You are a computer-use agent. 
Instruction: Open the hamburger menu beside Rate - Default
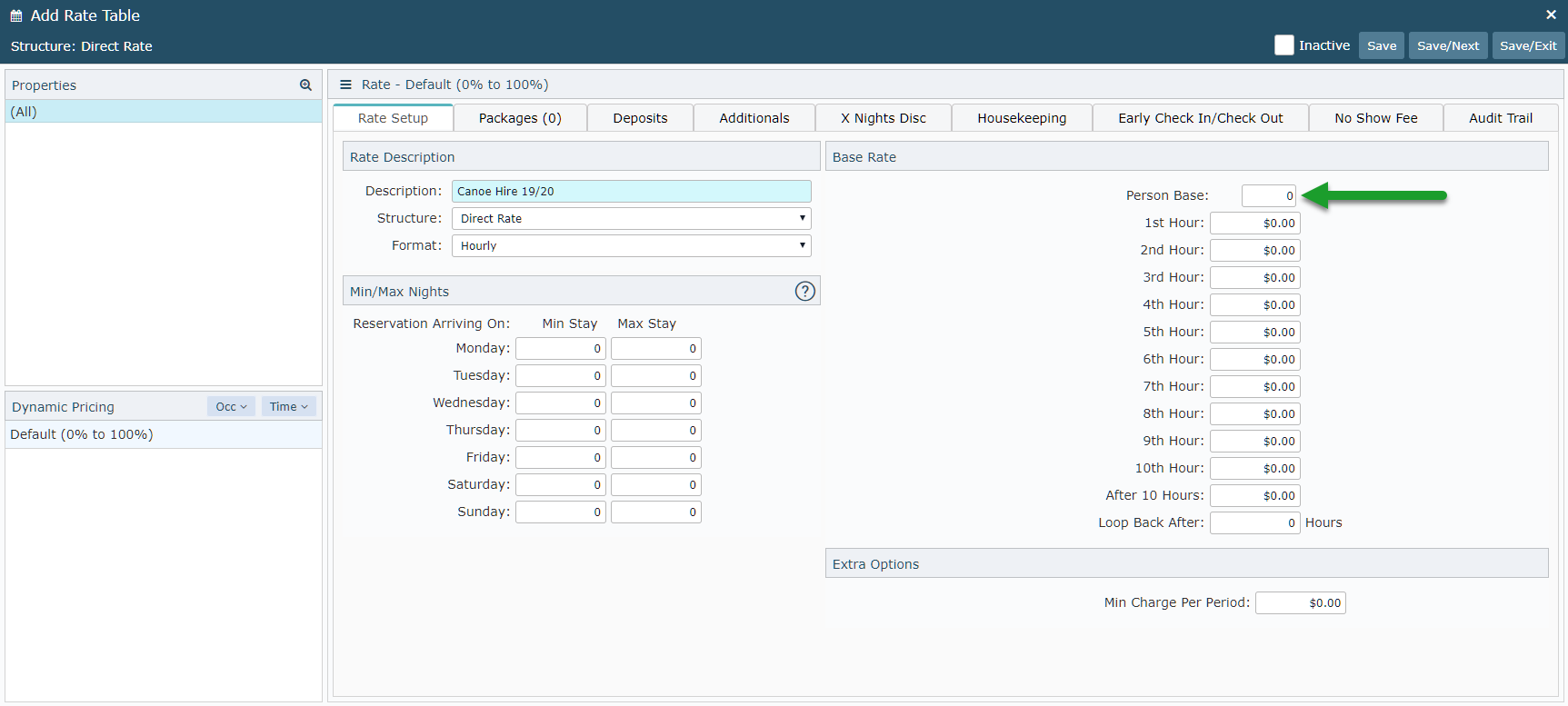coord(345,85)
